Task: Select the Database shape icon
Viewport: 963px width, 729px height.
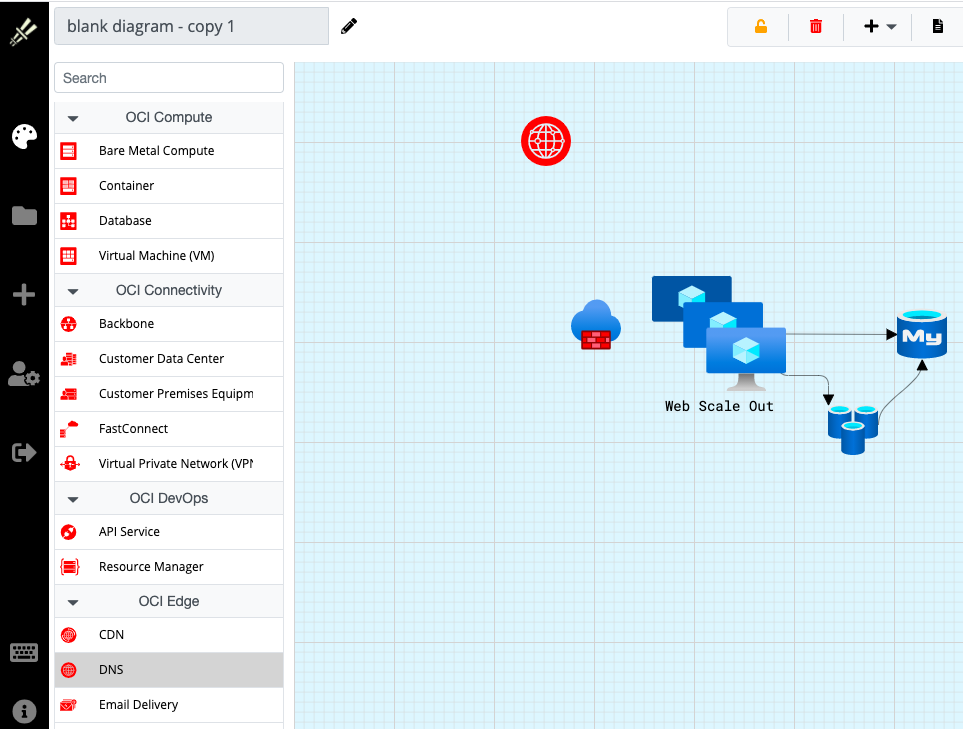Action: click(69, 220)
